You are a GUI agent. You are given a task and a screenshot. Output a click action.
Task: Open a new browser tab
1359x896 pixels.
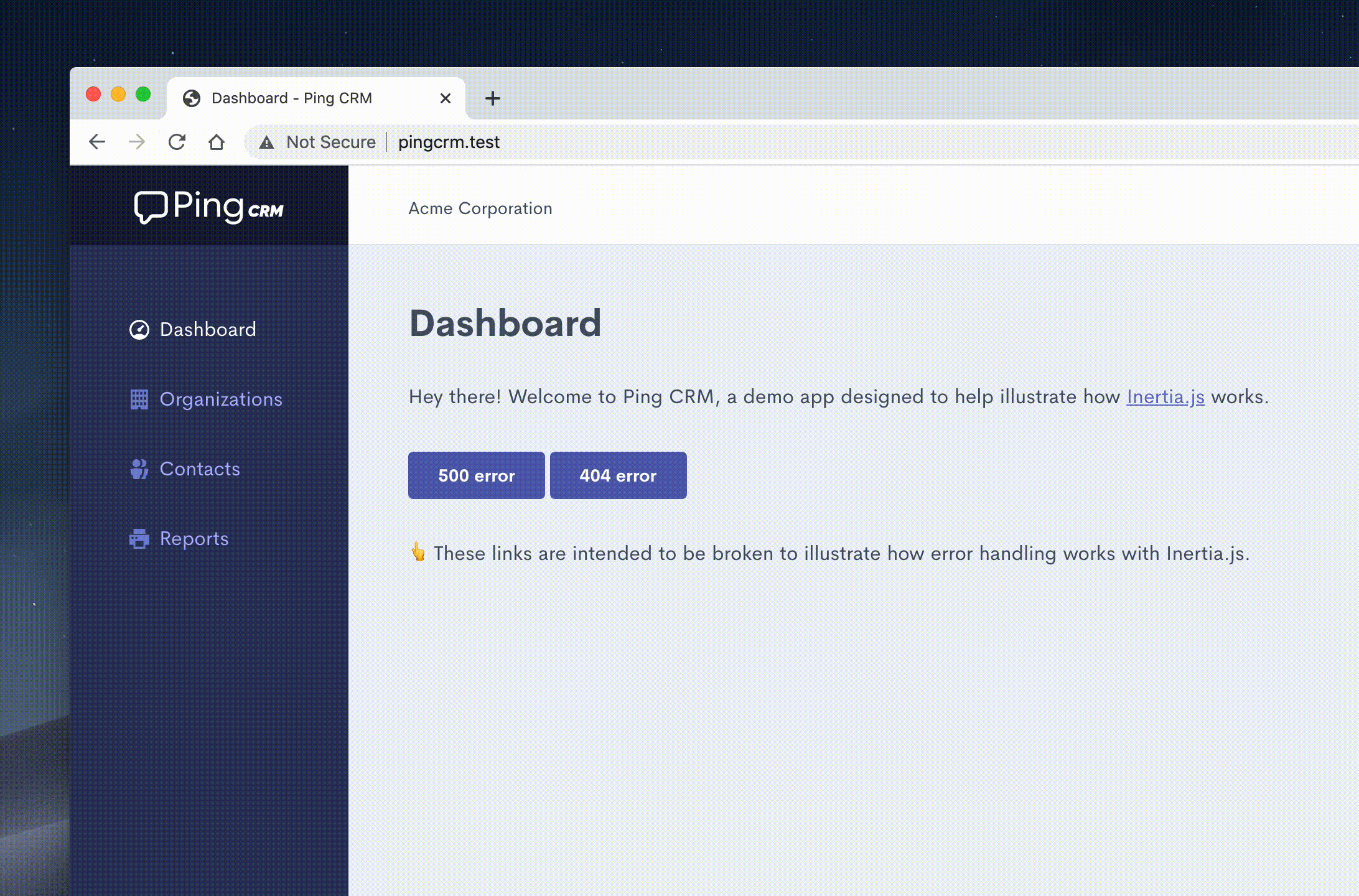(492, 98)
